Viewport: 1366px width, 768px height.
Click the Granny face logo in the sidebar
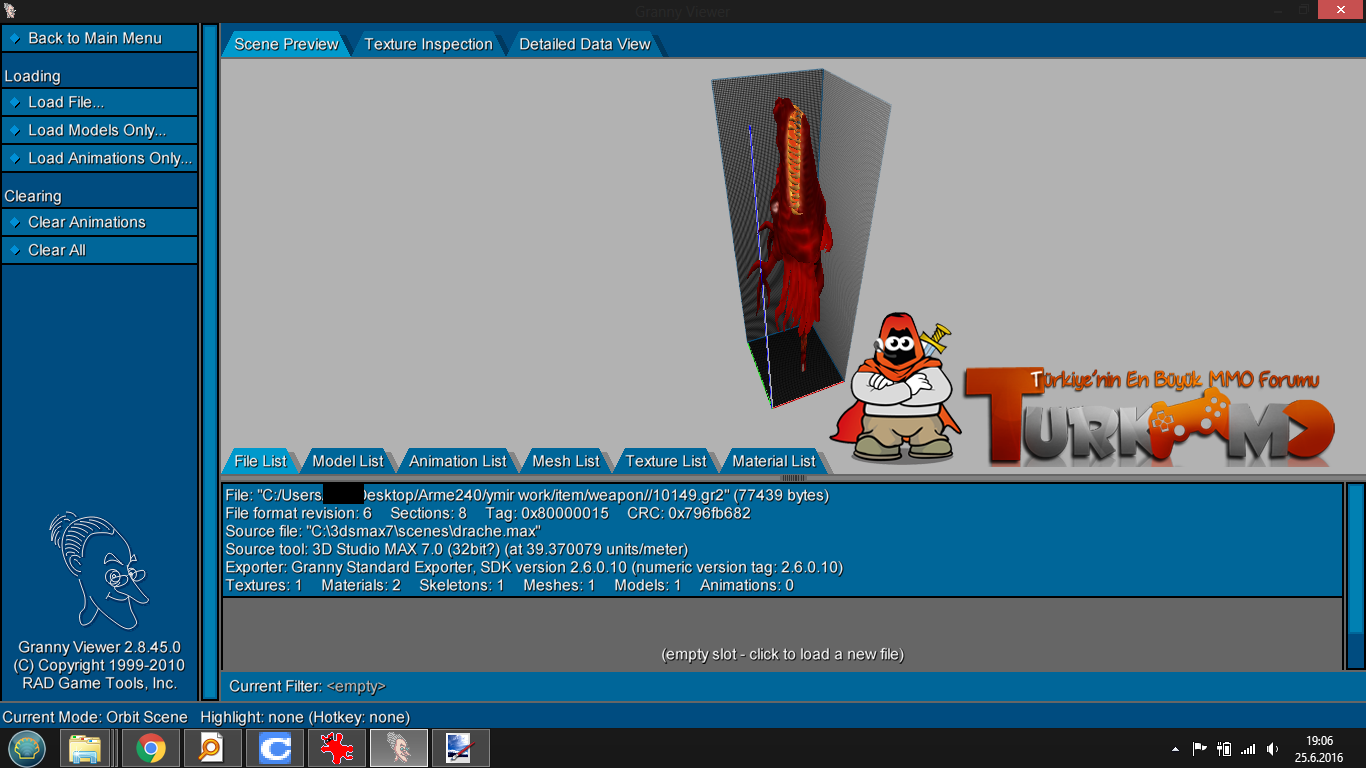[99, 571]
